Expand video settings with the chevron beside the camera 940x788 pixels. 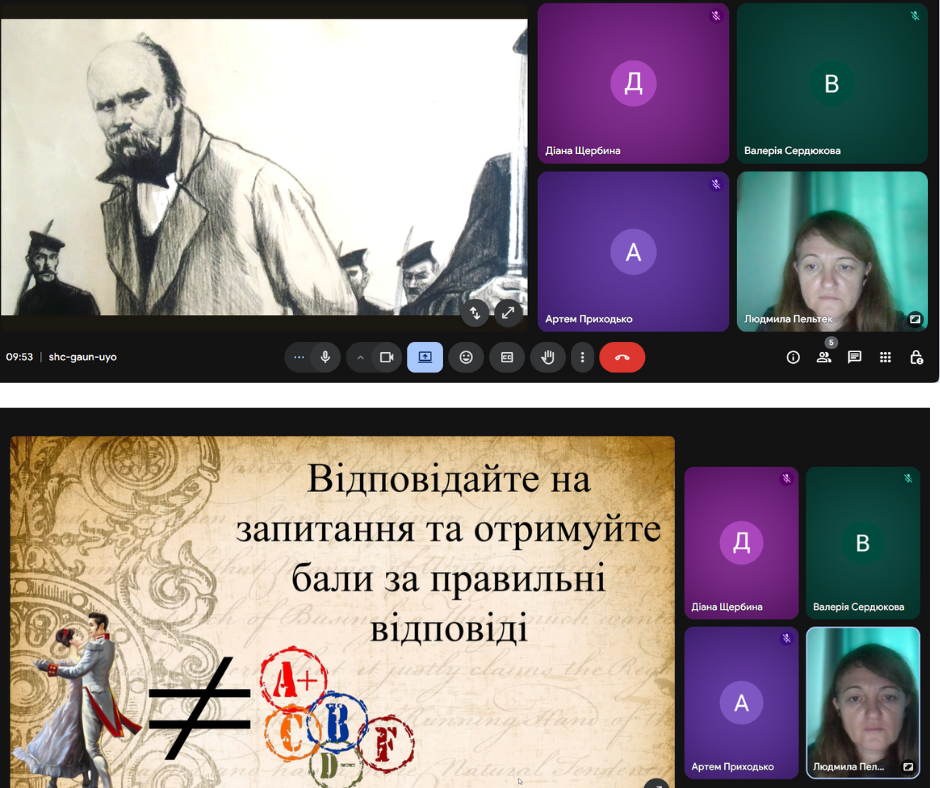(360, 357)
